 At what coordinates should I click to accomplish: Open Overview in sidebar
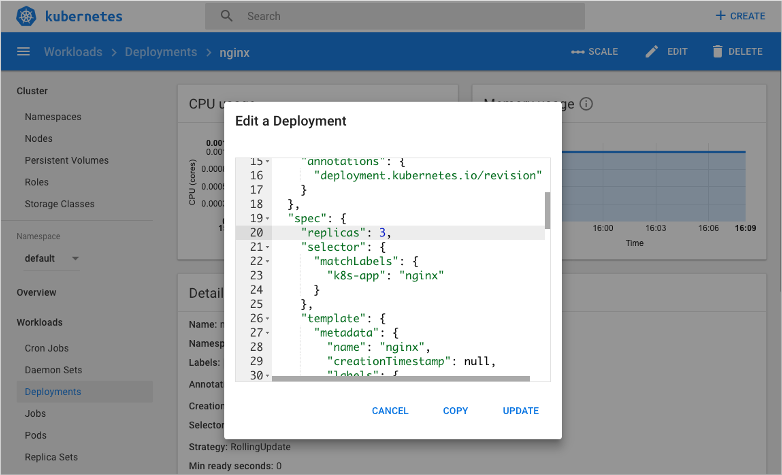36,292
